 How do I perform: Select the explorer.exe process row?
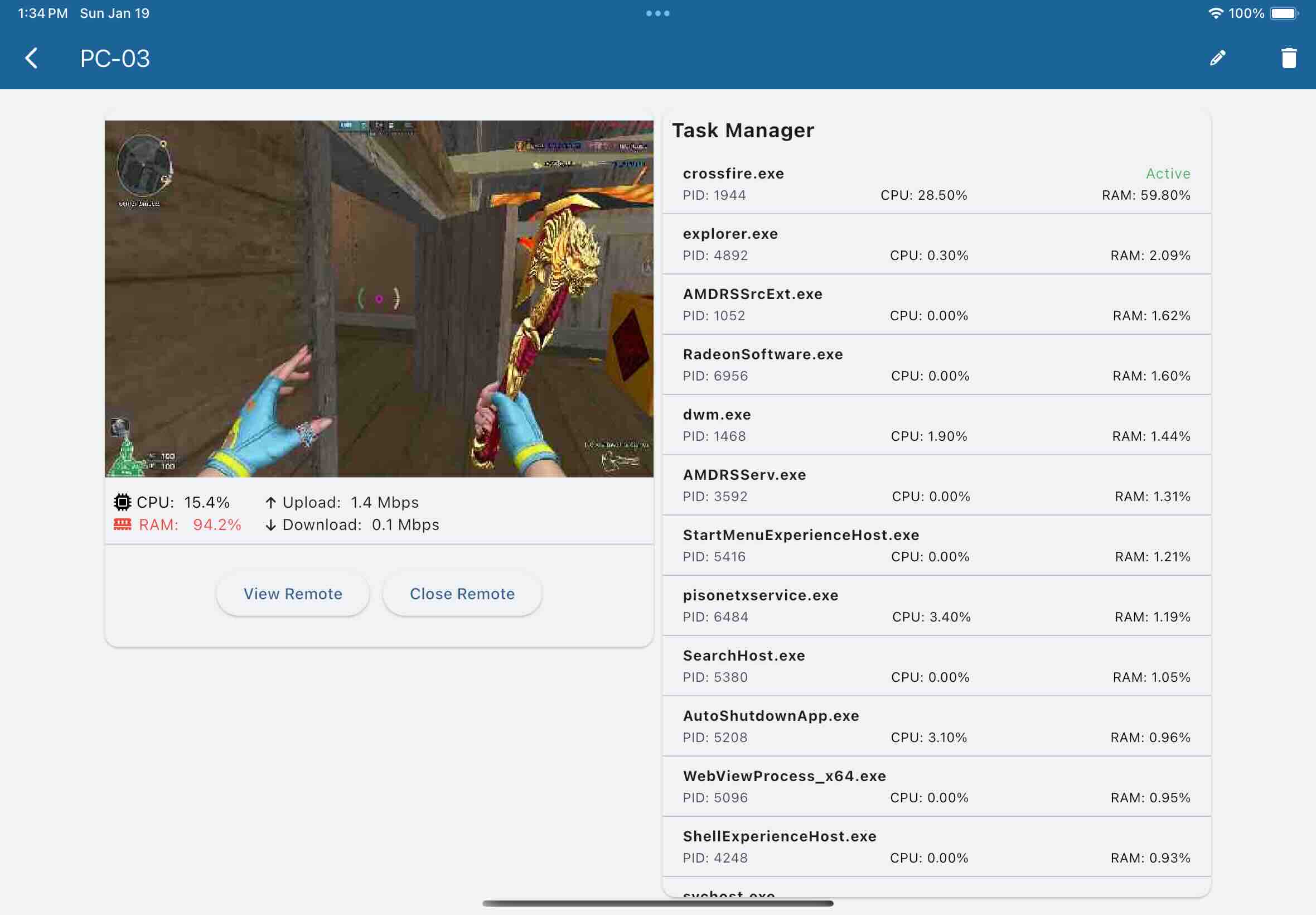(x=936, y=244)
